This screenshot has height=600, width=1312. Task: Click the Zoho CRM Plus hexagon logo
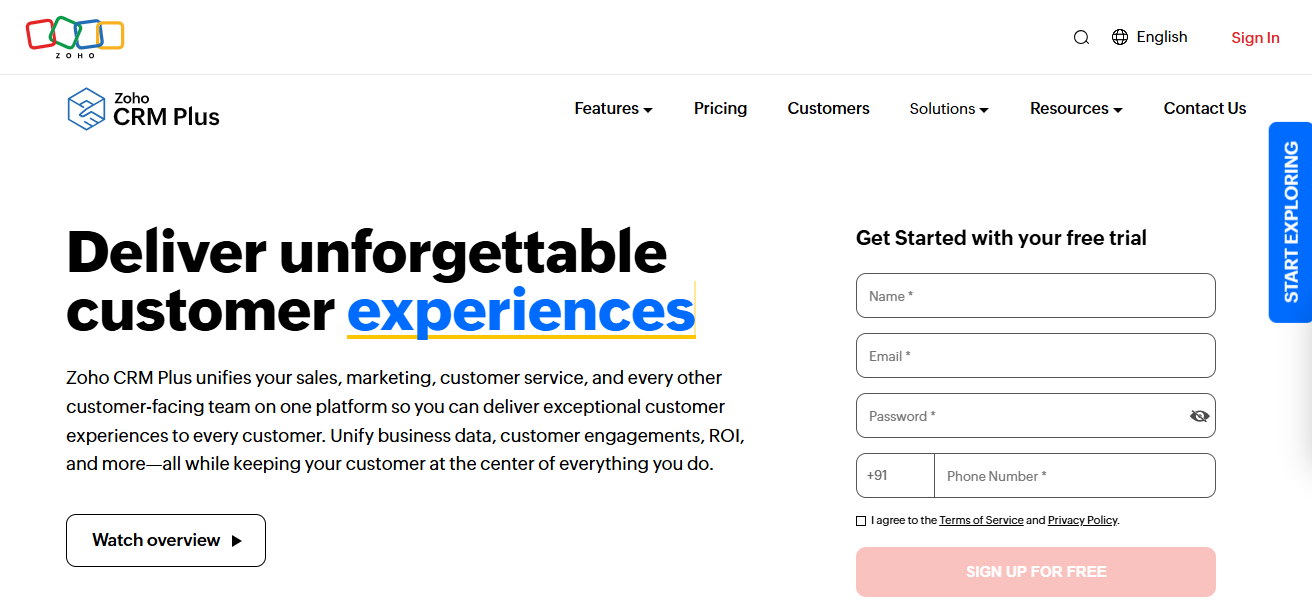click(x=85, y=108)
